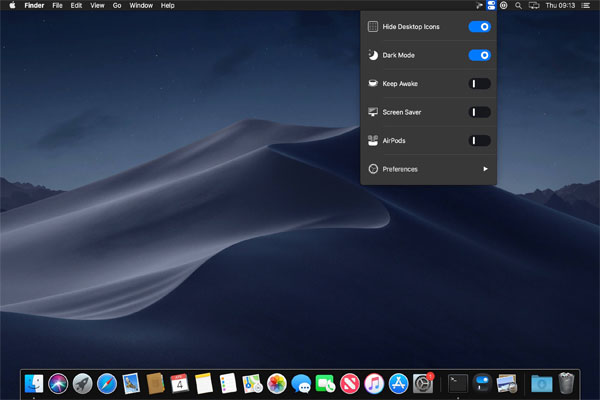Screen dimensions: 600x400
Task: Turn off Hide Desktop Icons switch
Action: [x=479, y=27]
